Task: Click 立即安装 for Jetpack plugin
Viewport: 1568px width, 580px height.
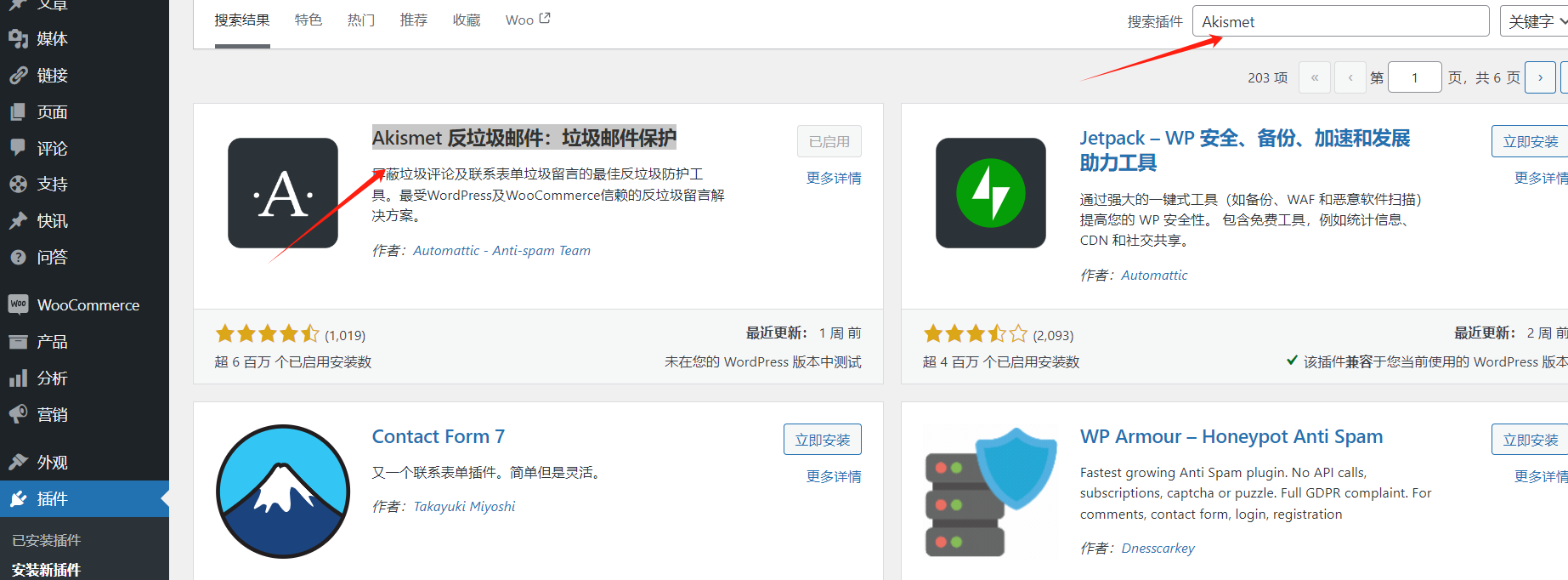Action: (x=1531, y=141)
